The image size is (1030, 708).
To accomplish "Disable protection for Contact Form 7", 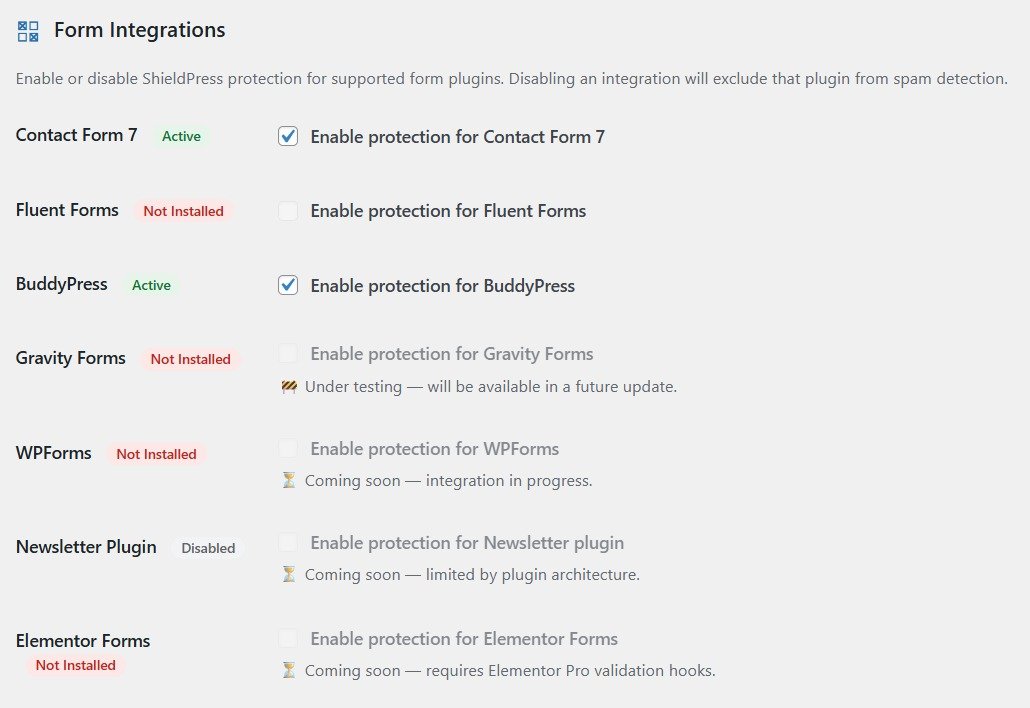I will tap(287, 136).
